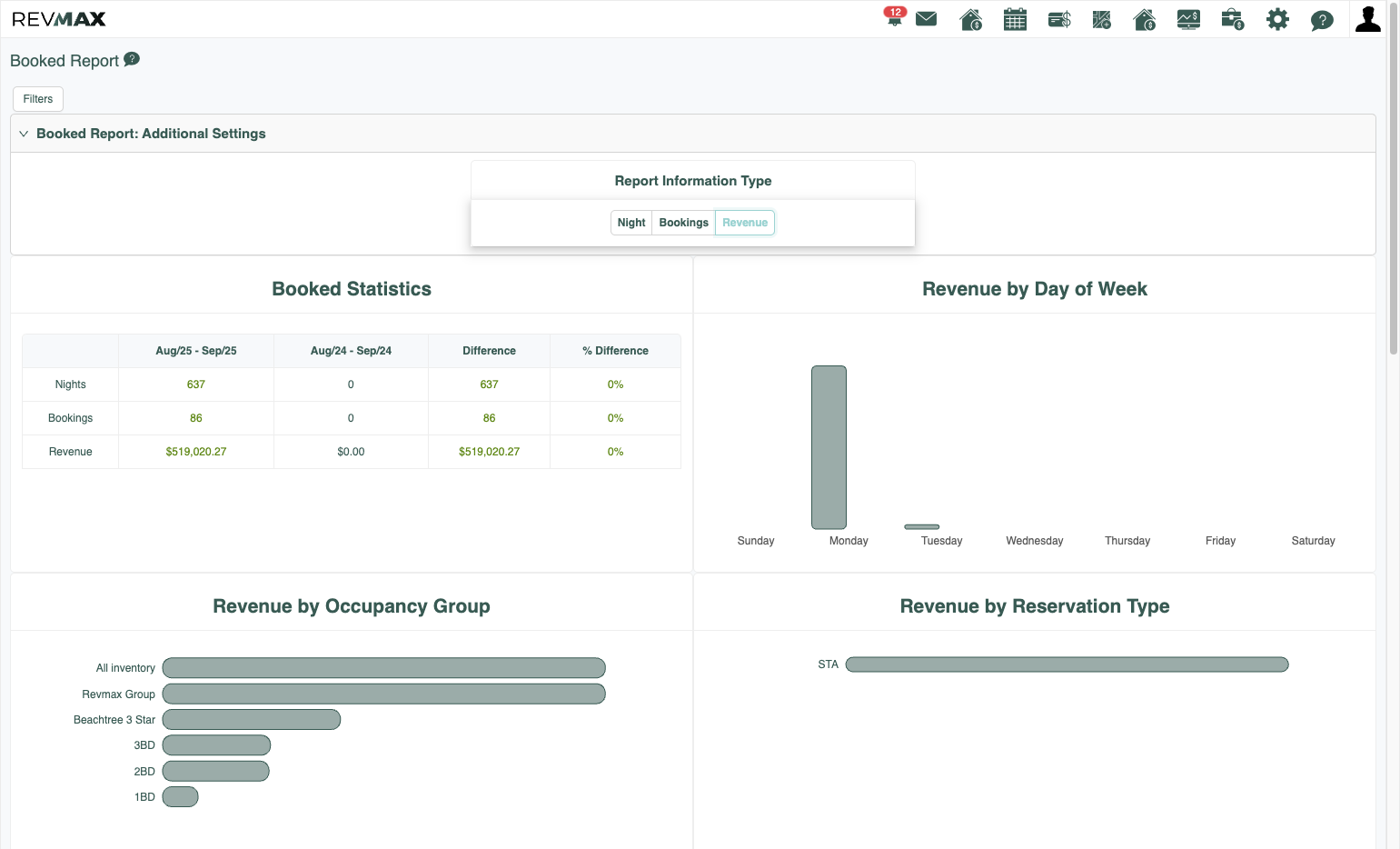
Task: Click the Monday revenue bar
Action: (x=829, y=447)
